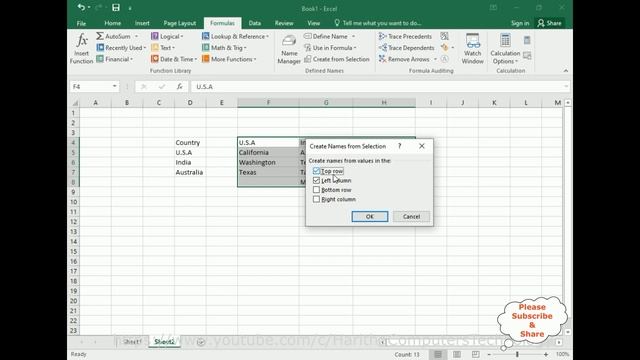The height and width of the screenshot is (360, 640).
Task: Click Cancel in Create Names dialog
Action: point(411,216)
